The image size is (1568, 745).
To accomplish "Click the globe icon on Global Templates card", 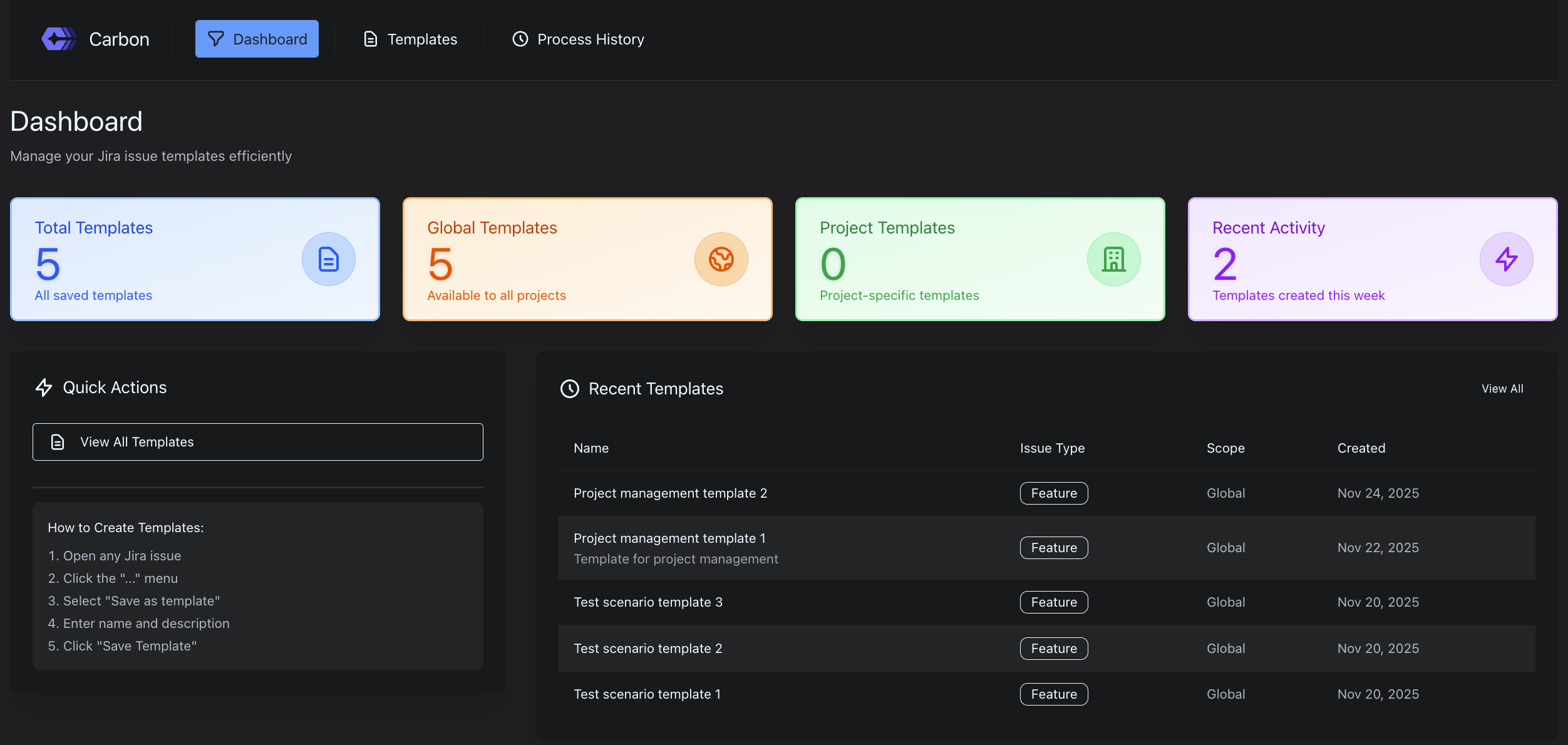I will click(x=721, y=259).
